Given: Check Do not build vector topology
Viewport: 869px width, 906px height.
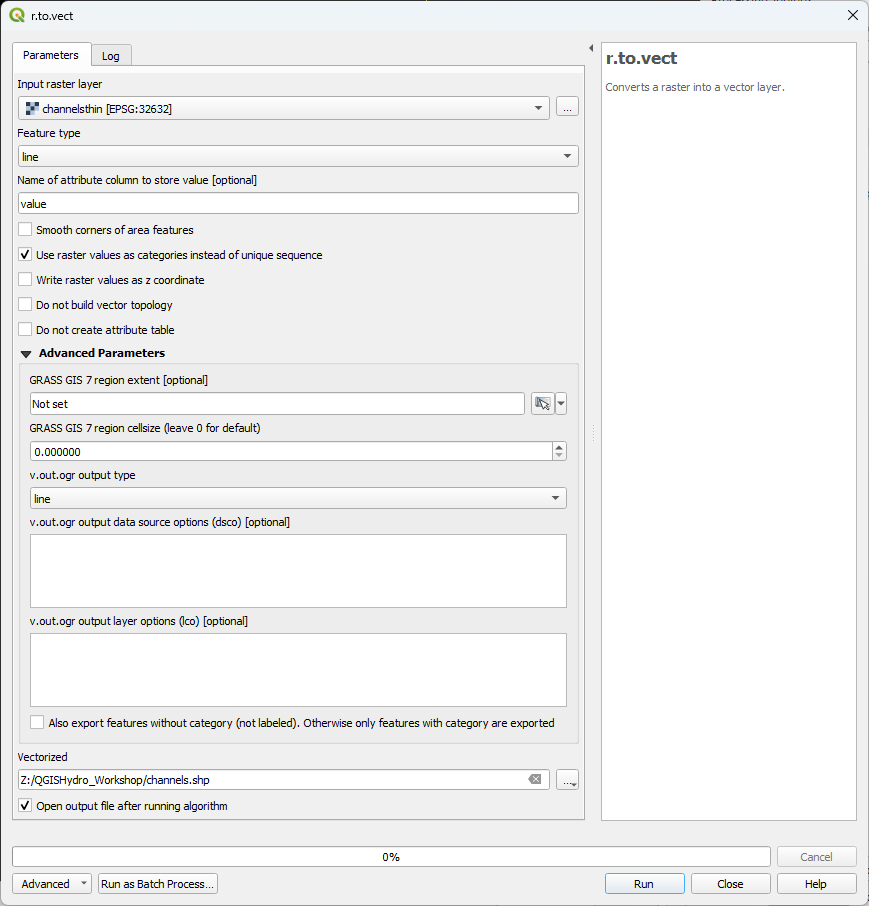Looking at the screenshot, I should pos(24,304).
